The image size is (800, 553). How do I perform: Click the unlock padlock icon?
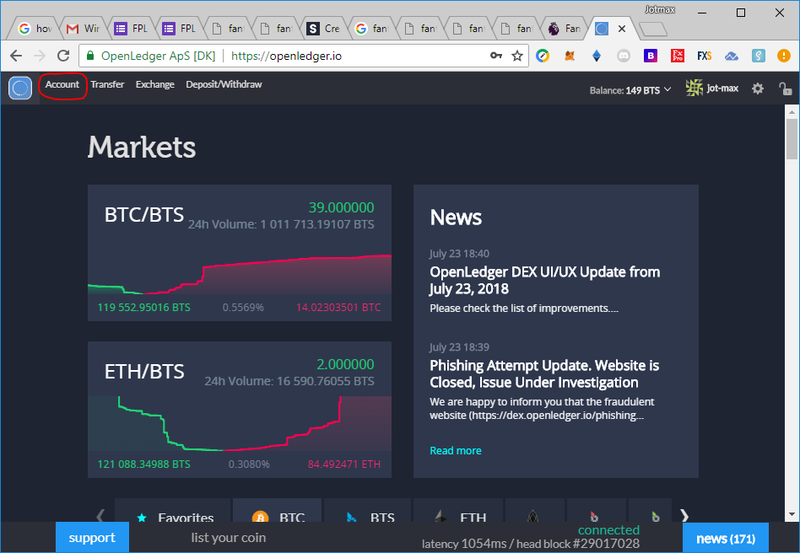coord(785,89)
